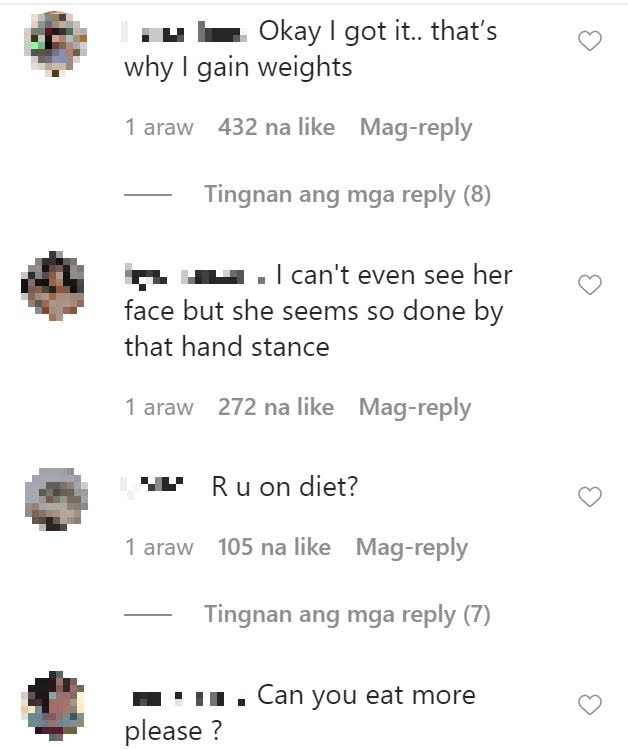
Task: Expand "Tingnan ang mga reply (7)"
Action: tap(347, 615)
